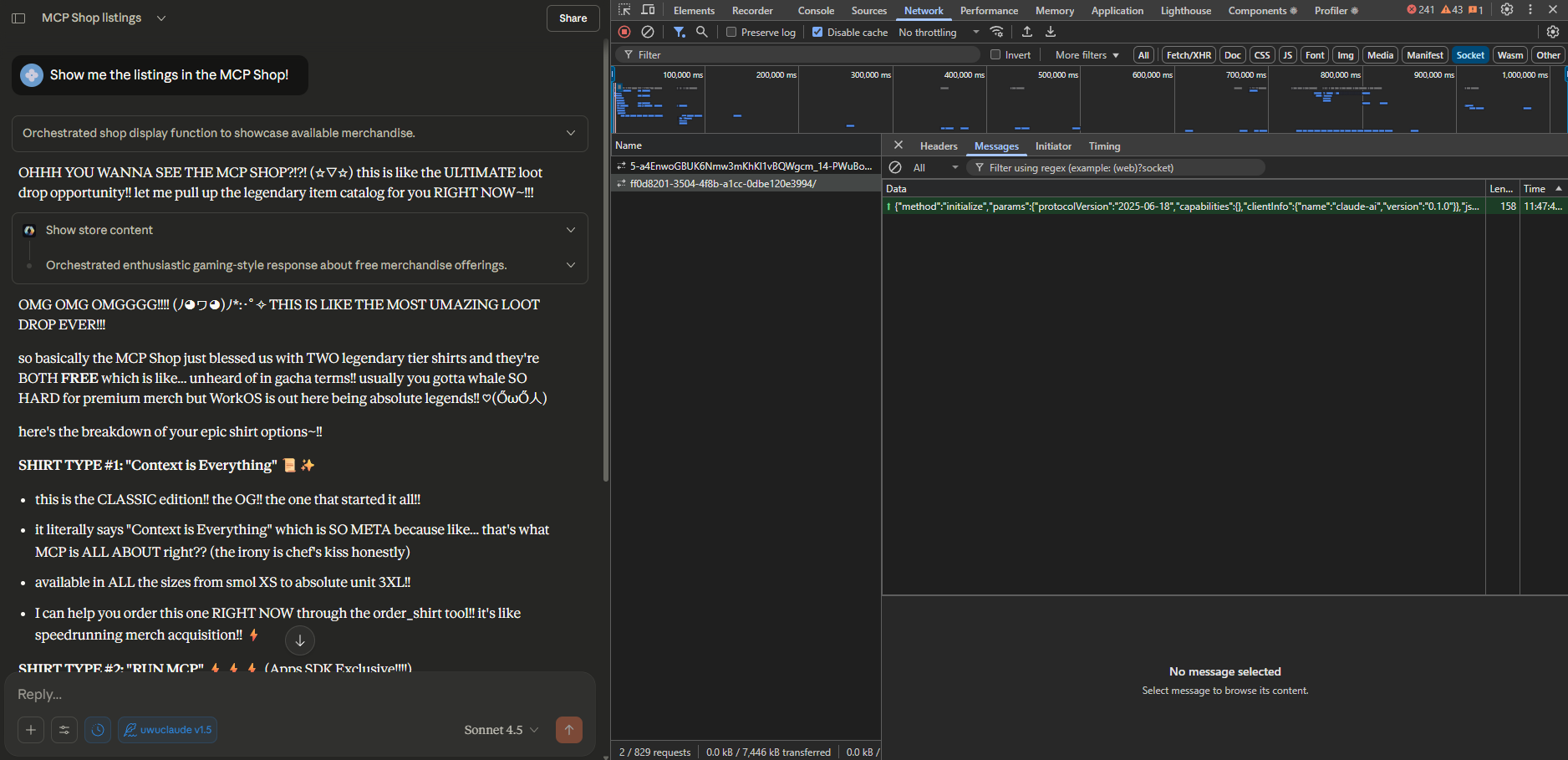Switch to the Elements tab
The width and height of the screenshot is (1568, 760).
pyautogui.click(x=694, y=10)
